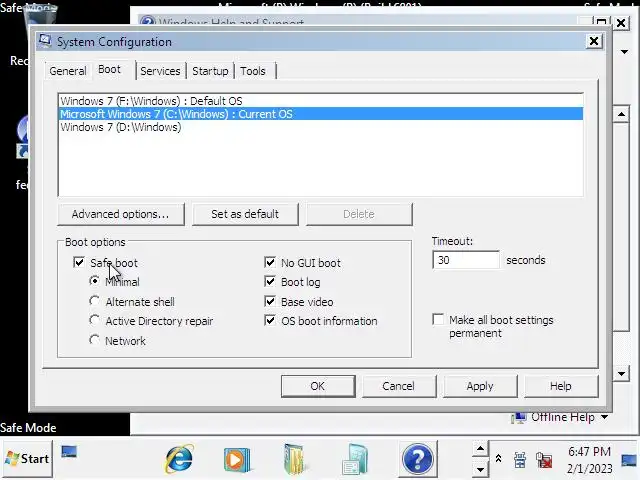Switch to System Configuration taskbar icon
The image size is (640, 480).
pyautogui.click(x=355, y=459)
